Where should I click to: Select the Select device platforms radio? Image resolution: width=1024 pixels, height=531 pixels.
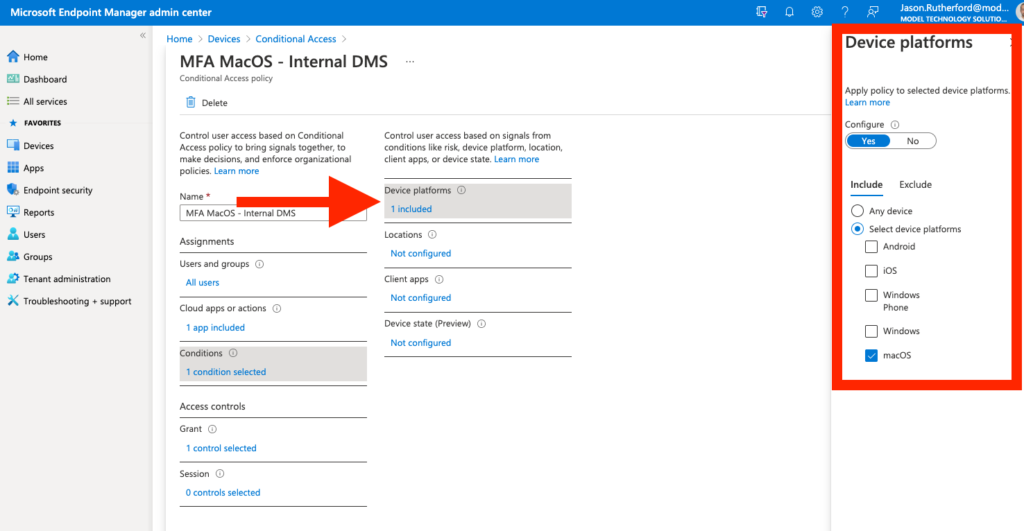click(857, 229)
